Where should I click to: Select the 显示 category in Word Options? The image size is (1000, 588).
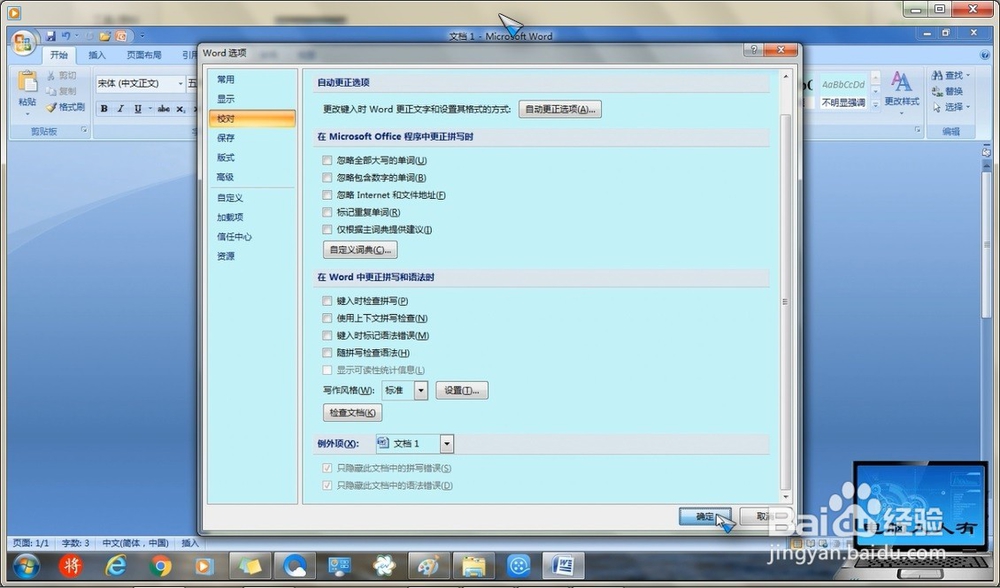point(252,99)
